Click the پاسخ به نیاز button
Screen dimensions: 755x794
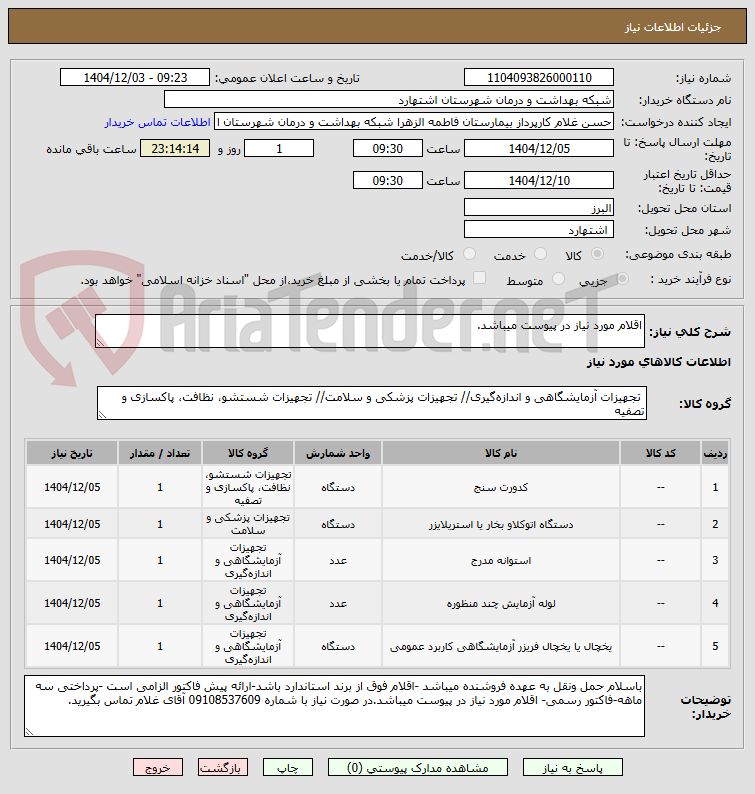tap(572, 768)
